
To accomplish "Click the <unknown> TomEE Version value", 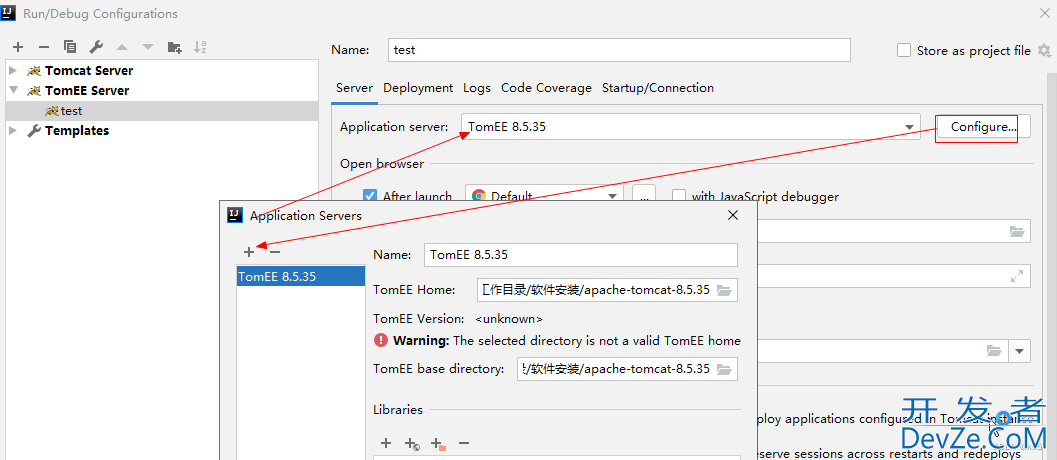I will click(x=509, y=318).
